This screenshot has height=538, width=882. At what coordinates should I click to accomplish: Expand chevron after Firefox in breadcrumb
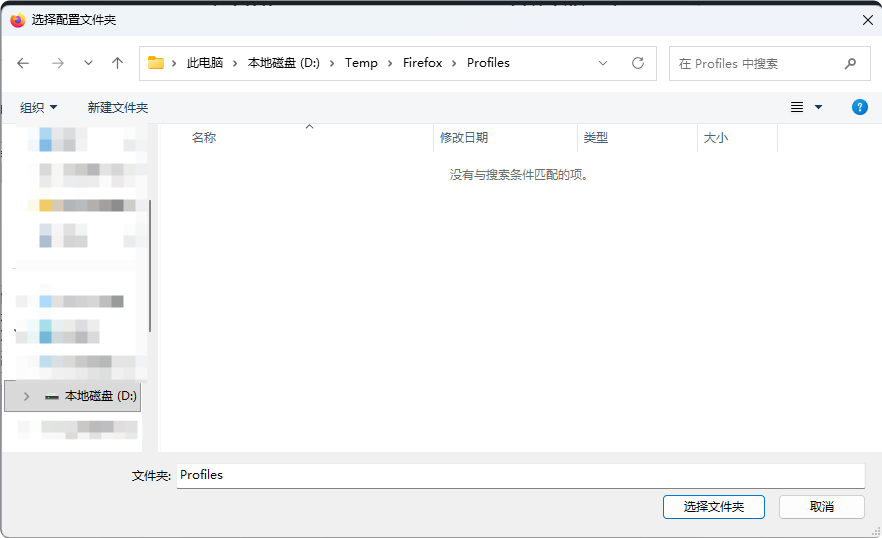click(454, 64)
